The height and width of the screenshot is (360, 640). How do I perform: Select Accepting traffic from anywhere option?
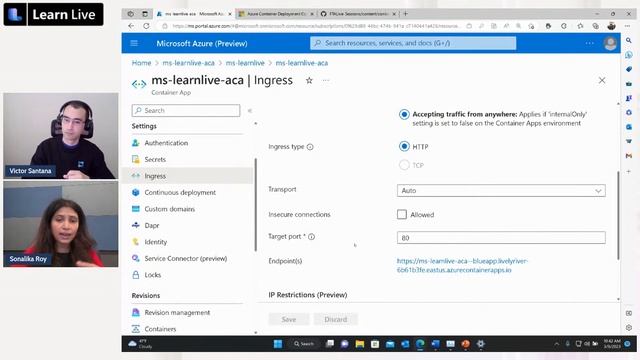pyautogui.click(x=404, y=114)
